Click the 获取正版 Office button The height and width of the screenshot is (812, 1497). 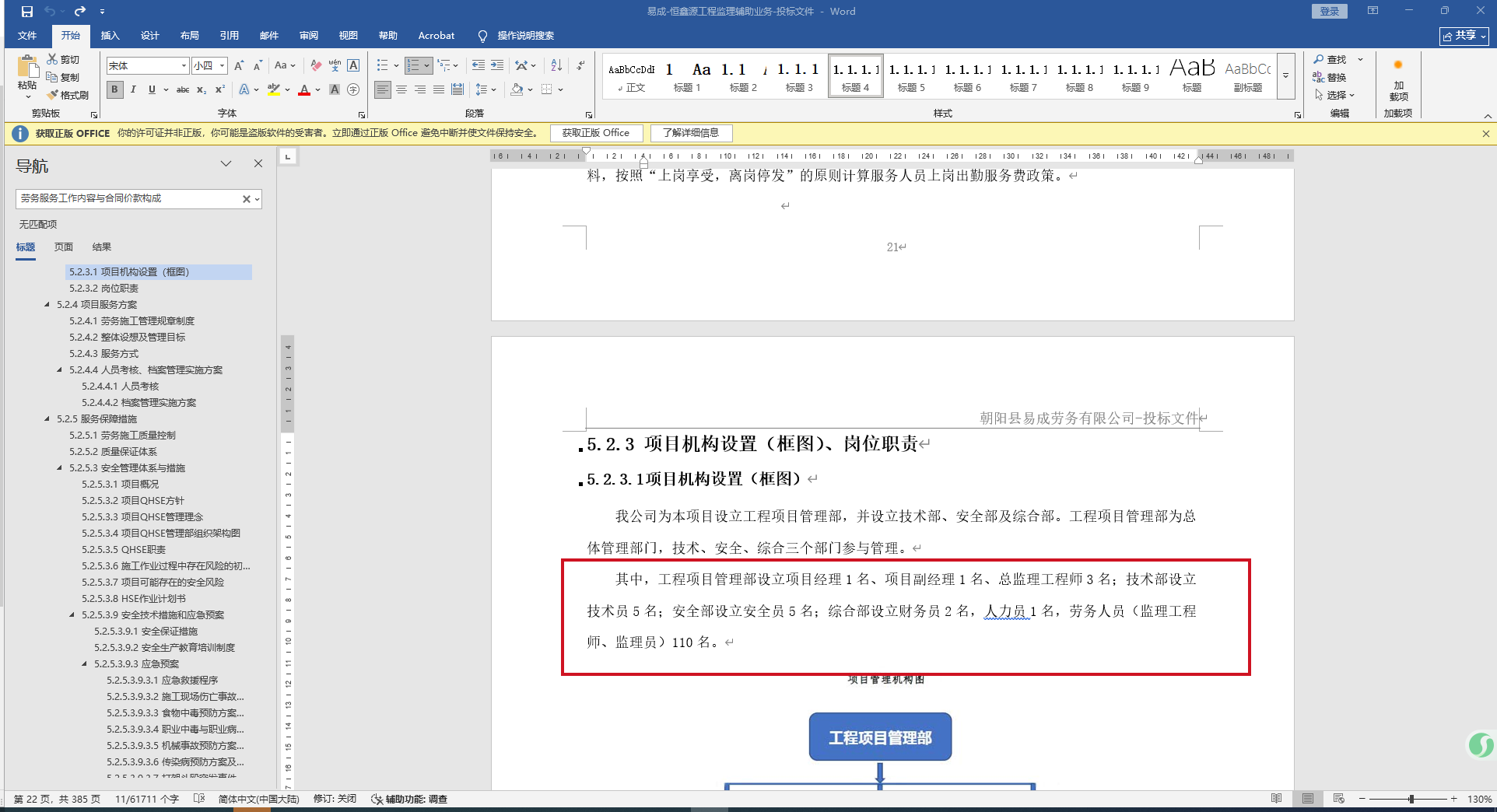[596, 133]
